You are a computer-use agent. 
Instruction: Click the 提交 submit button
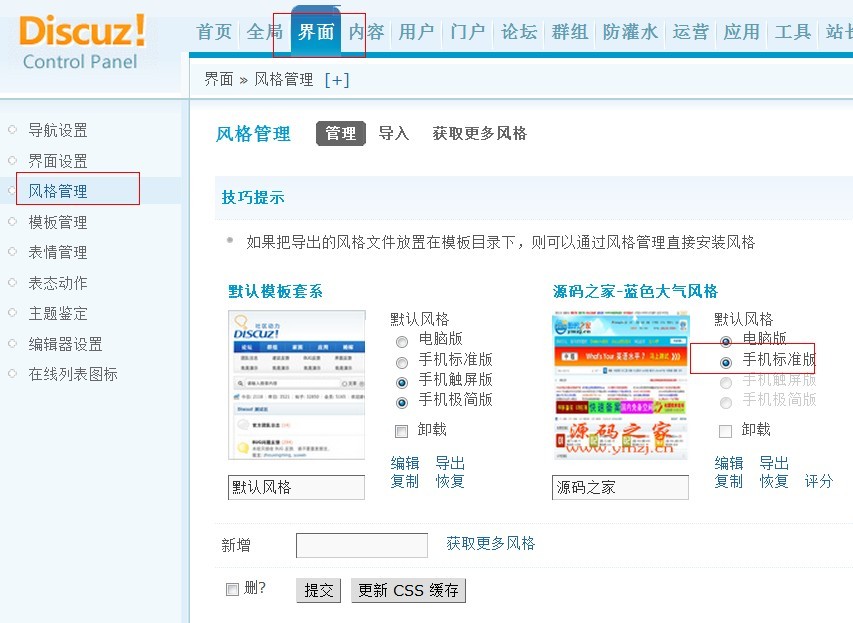tap(319, 590)
